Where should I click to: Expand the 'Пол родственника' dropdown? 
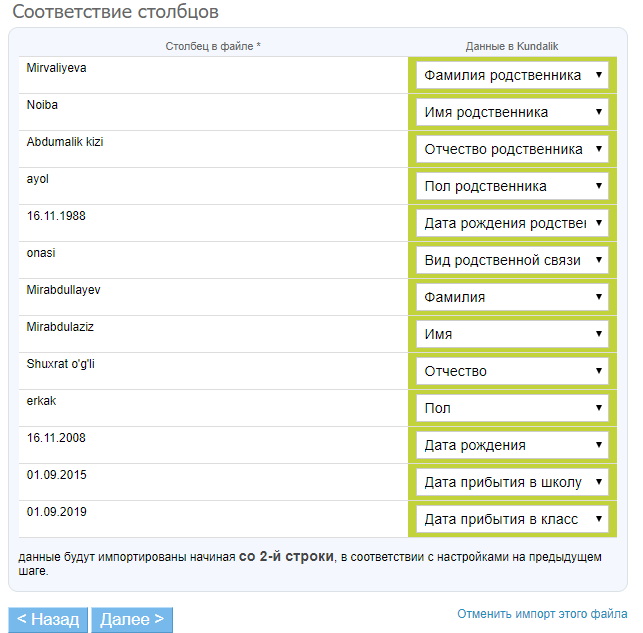512,186
